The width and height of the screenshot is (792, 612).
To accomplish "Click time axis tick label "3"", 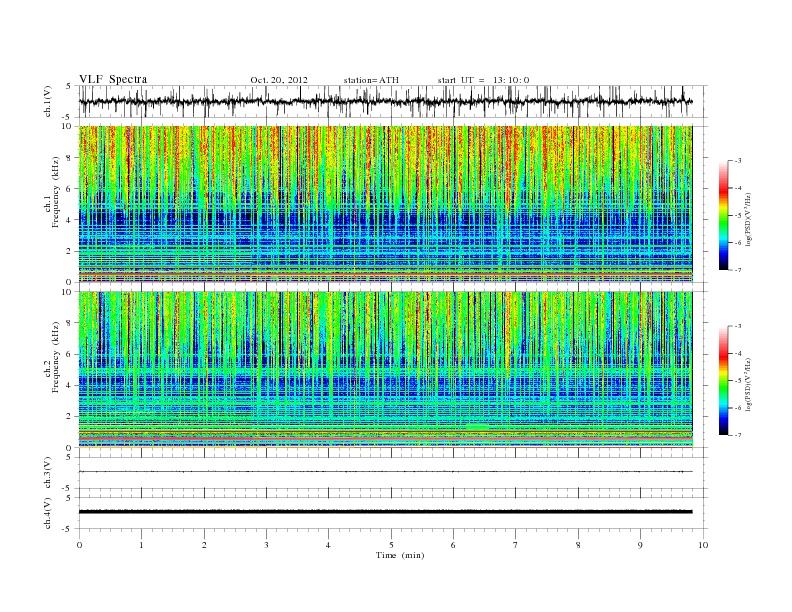I will 267,545.
